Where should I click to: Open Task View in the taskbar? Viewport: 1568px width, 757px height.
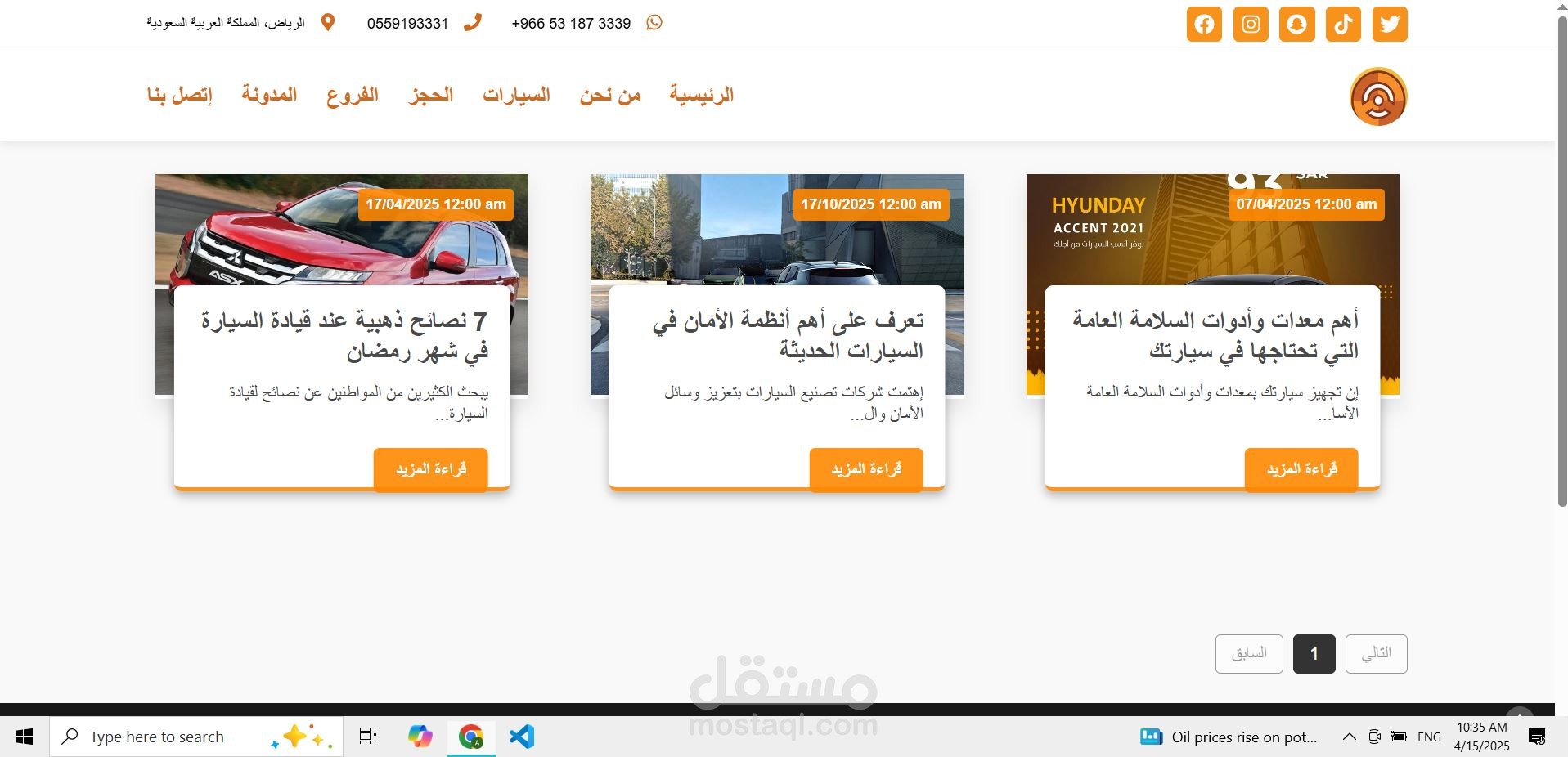pos(368,737)
